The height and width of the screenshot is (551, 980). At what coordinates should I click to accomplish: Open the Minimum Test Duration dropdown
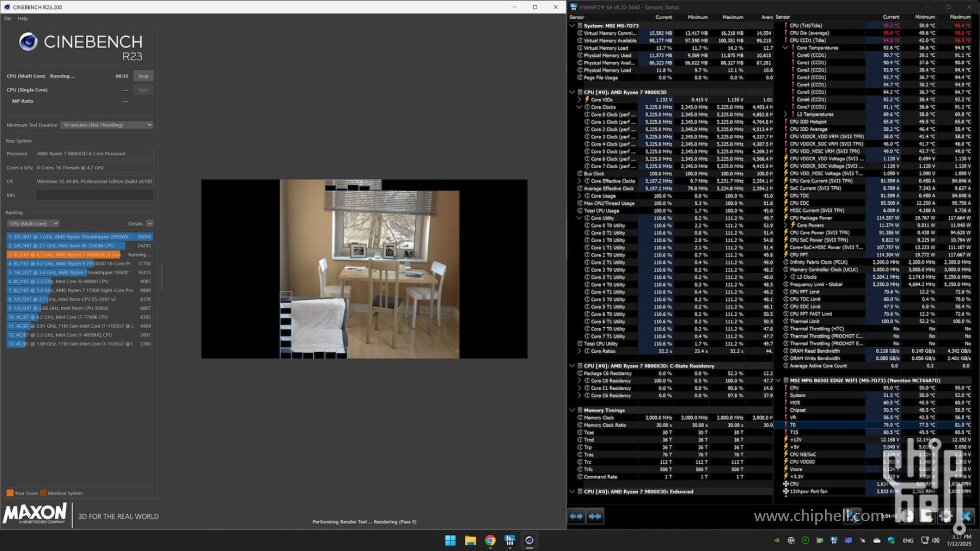[107, 125]
